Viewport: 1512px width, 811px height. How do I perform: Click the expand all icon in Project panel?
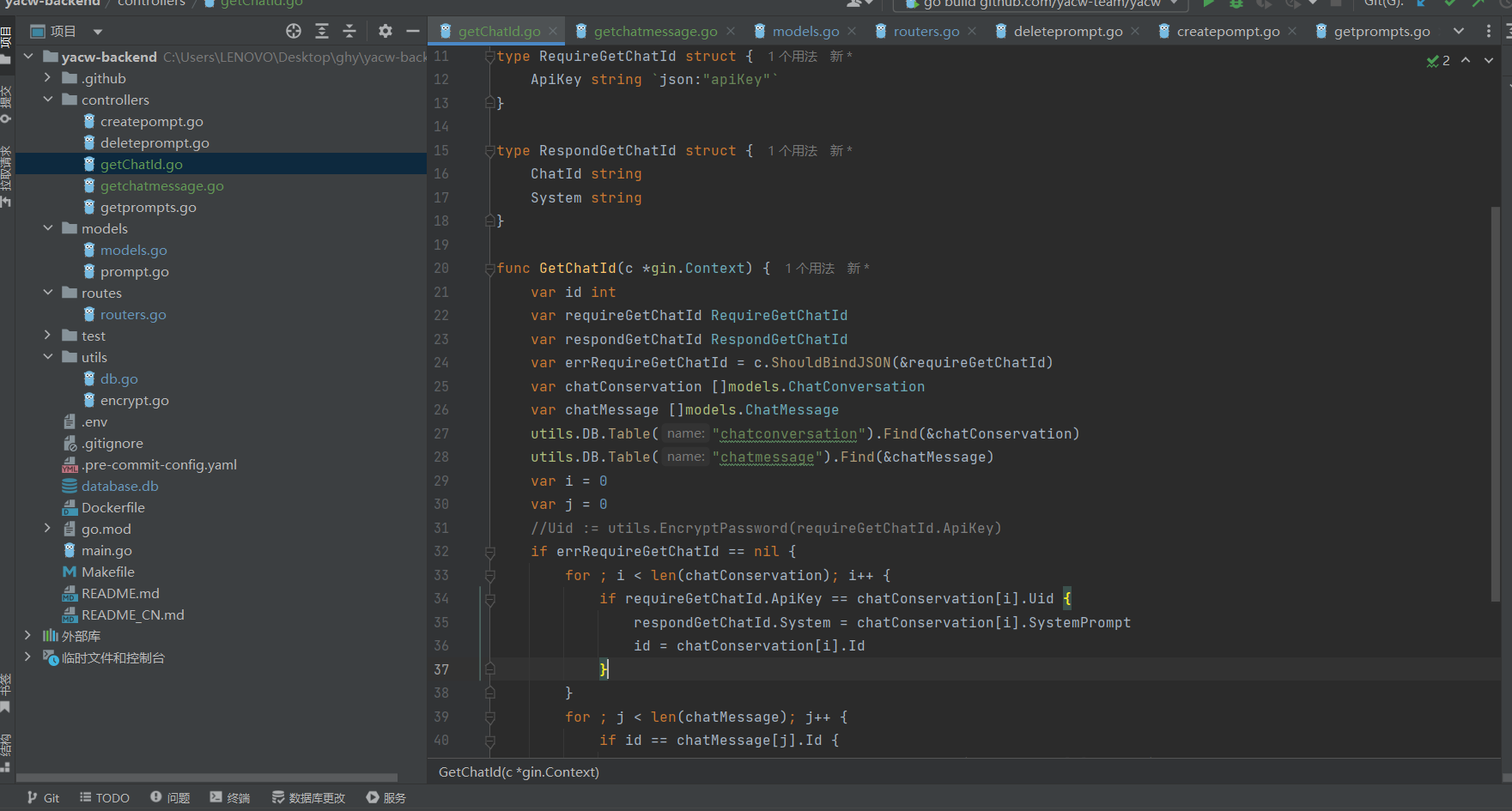click(322, 32)
